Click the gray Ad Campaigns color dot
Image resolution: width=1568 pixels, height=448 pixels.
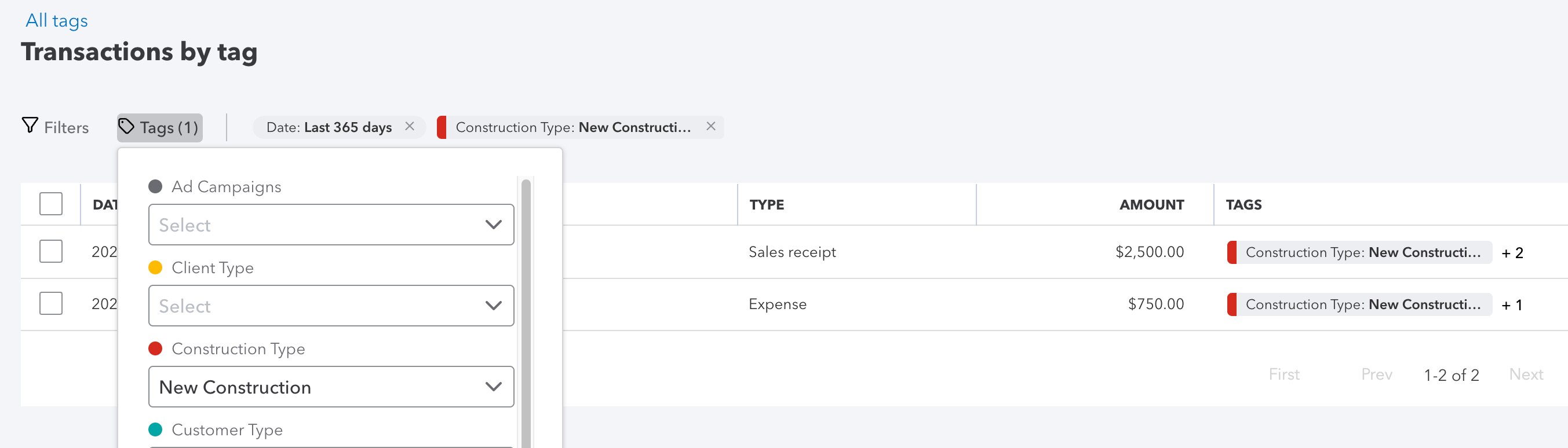[155, 186]
